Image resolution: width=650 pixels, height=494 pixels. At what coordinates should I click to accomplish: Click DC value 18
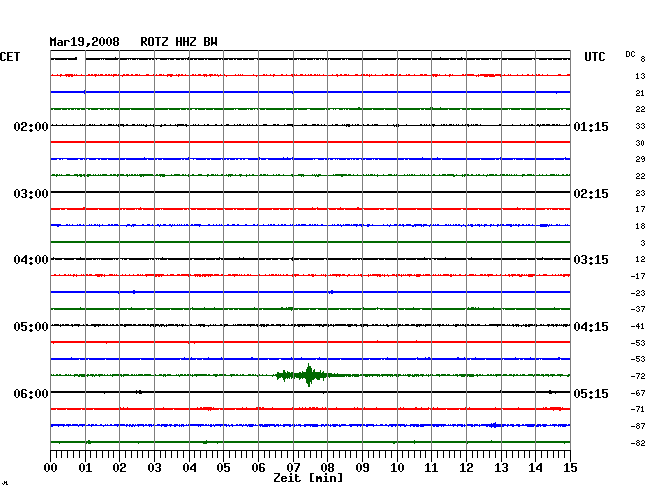[x=640, y=226]
